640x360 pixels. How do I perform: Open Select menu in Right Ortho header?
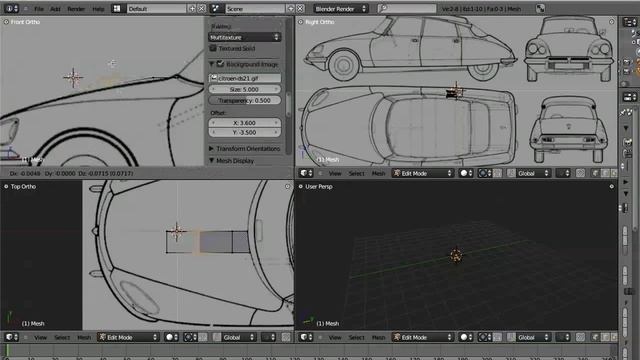356,173
